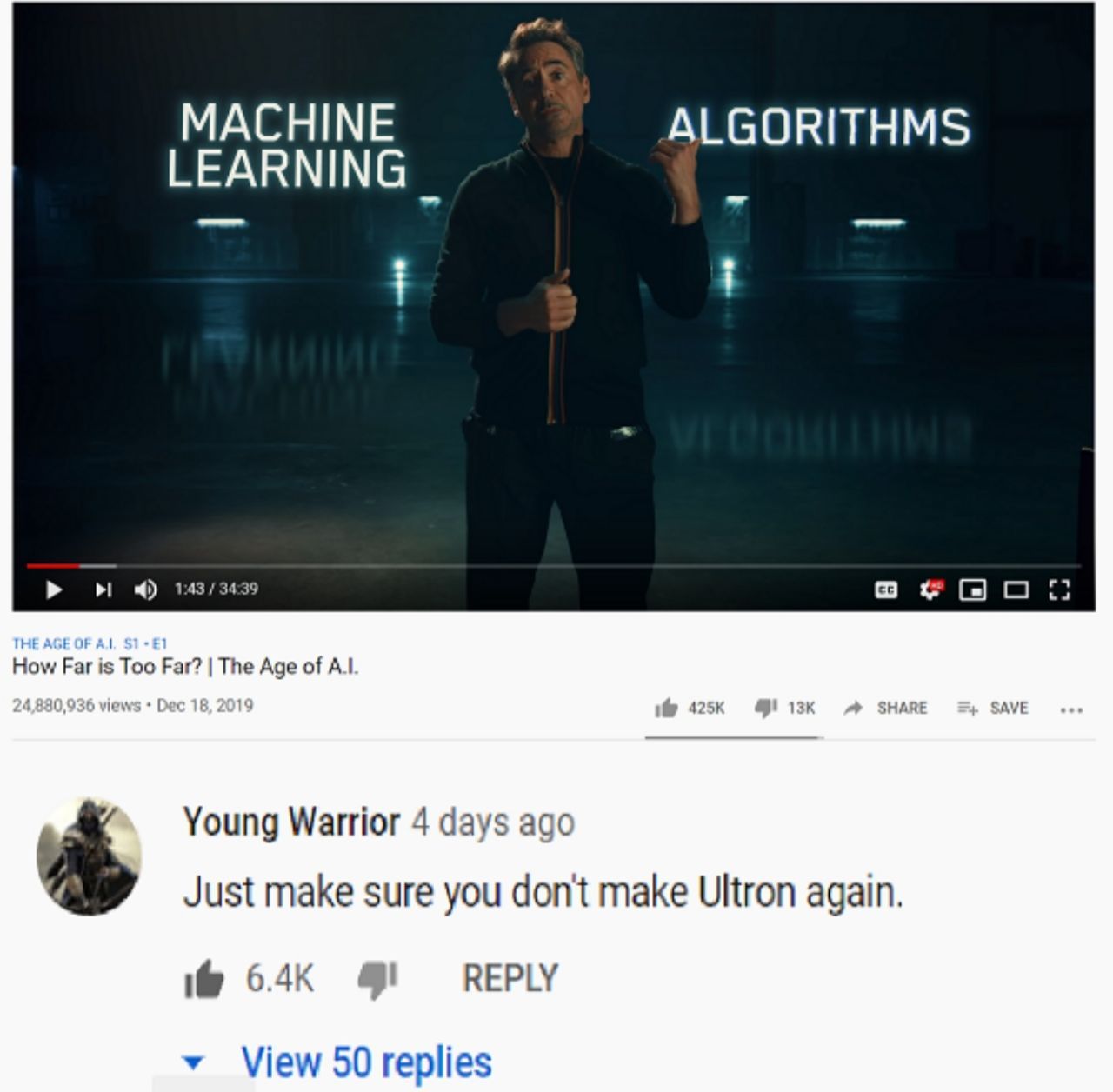
Task: Open Young Warrior's profile avatar
Action: click(x=88, y=856)
